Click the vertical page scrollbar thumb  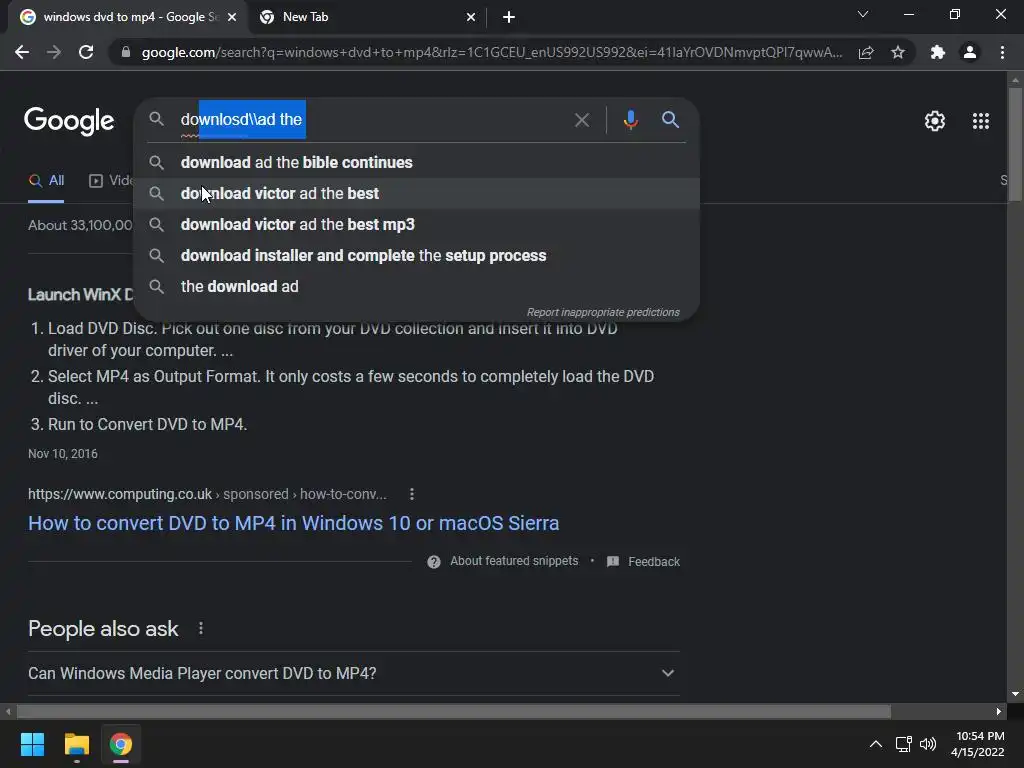1015,144
